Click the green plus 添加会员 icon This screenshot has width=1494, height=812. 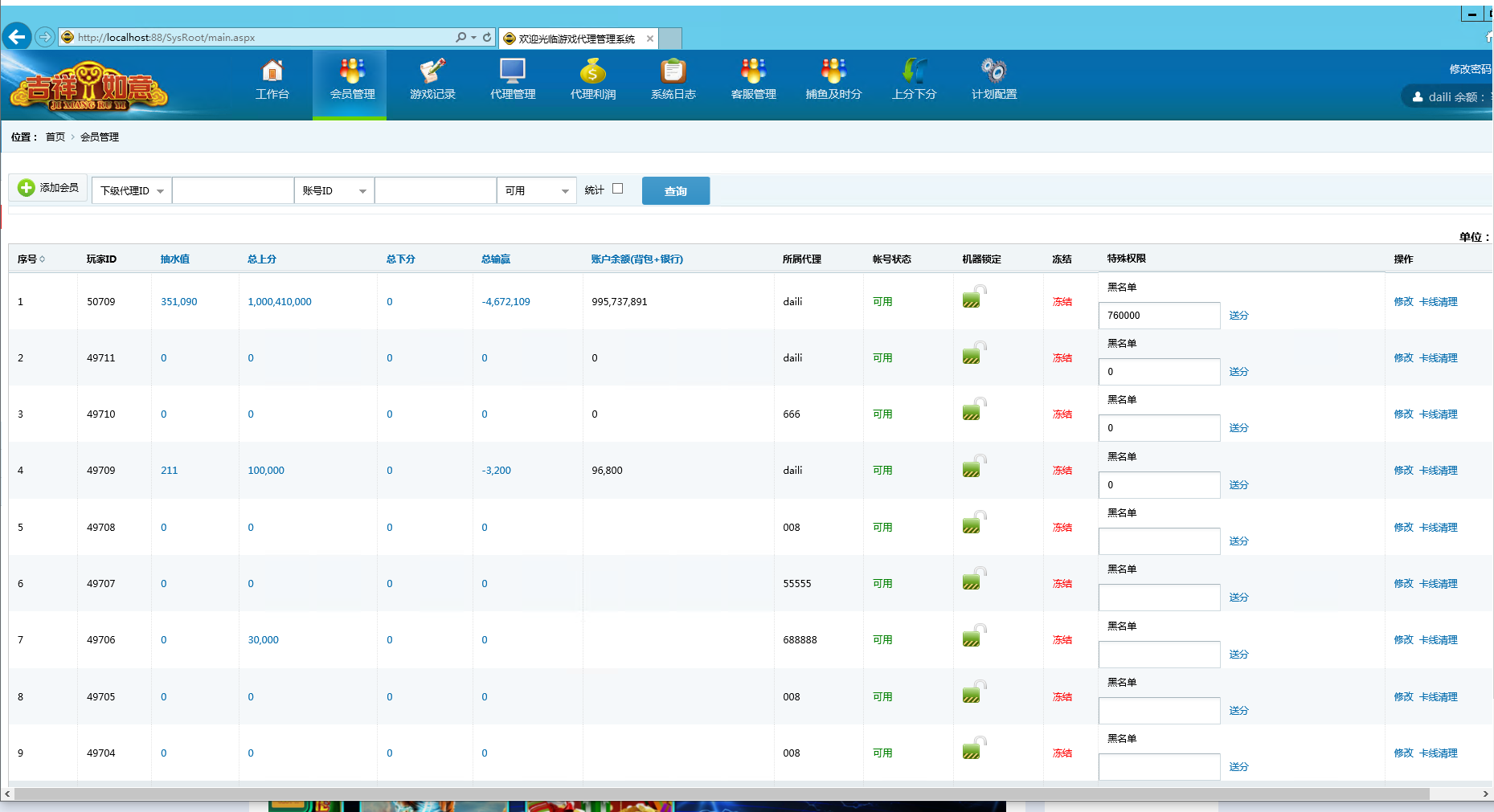27,188
